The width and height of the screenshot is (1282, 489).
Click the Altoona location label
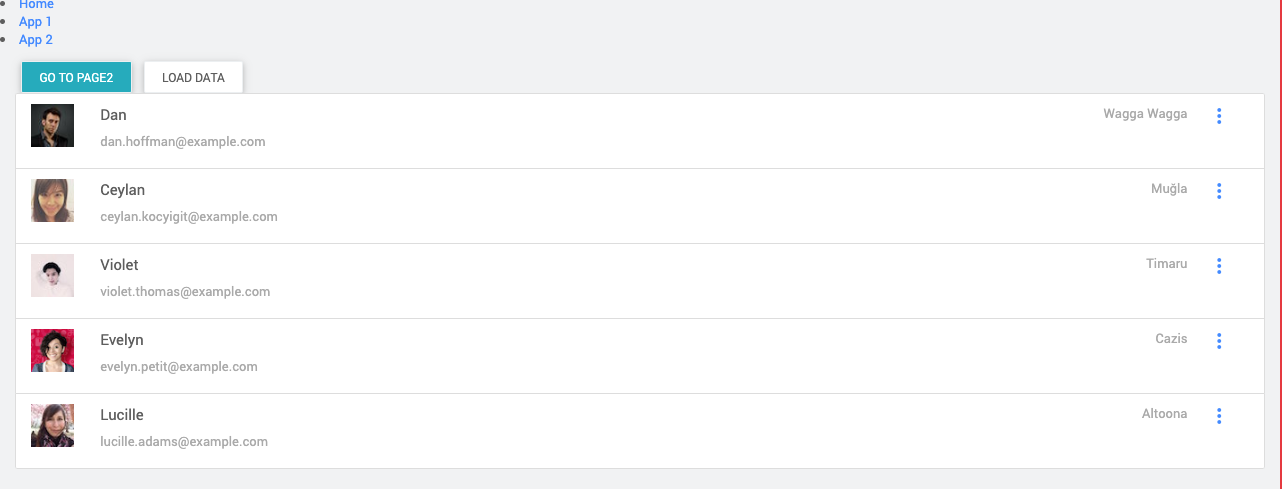tap(1164, 414)
